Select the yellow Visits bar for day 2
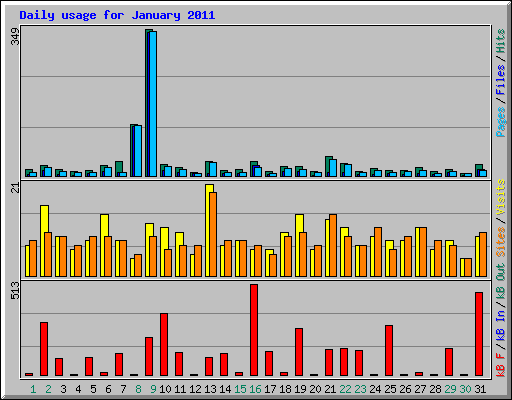 point(44,241)
